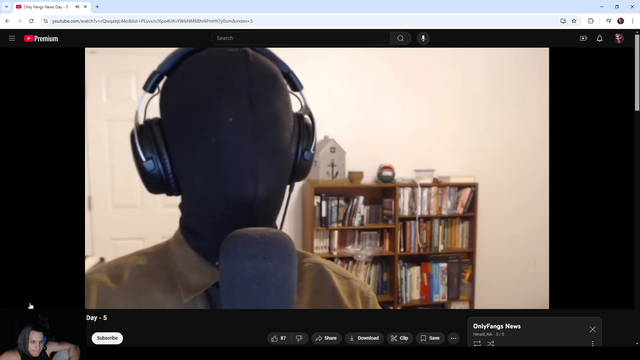Viewport: 640px width, 360px height.
Task: Open the OnlyFangs News playlist title
Action: tap(497, 326)
